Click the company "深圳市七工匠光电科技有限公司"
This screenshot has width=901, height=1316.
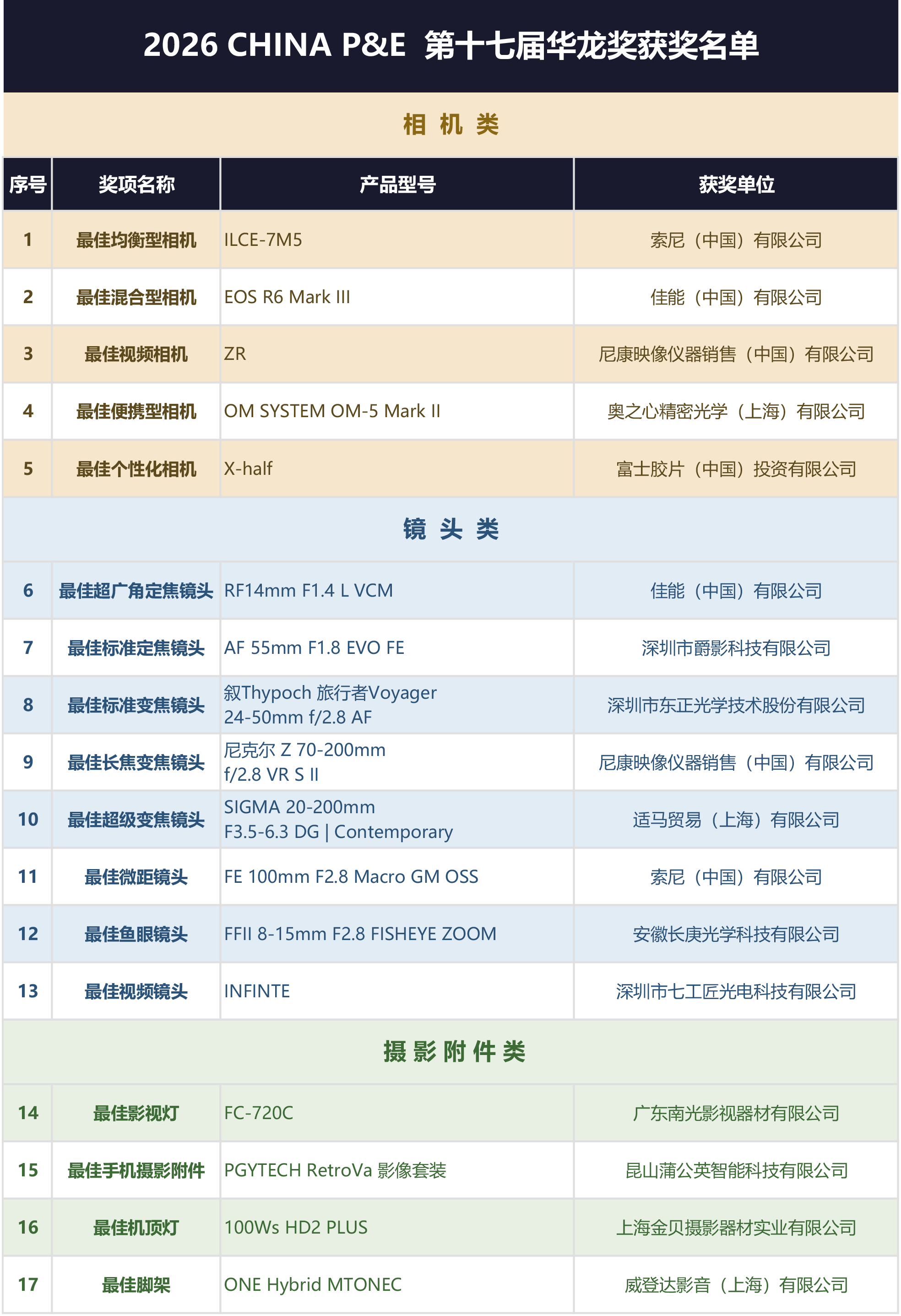736,991
